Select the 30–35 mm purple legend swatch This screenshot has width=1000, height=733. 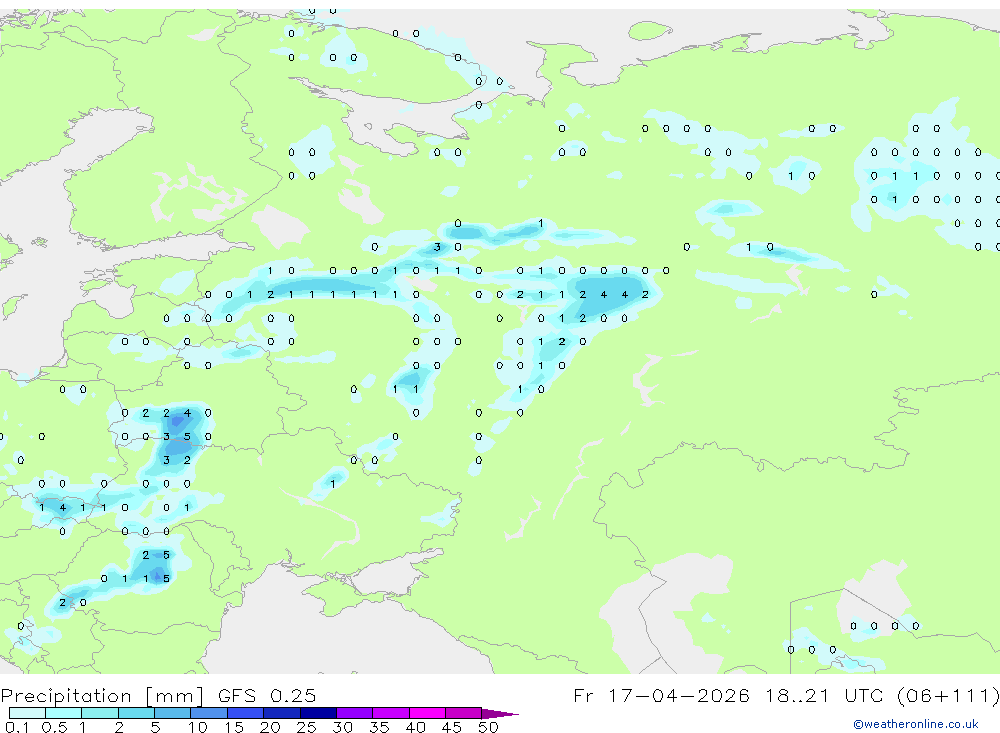coord(355,713)
